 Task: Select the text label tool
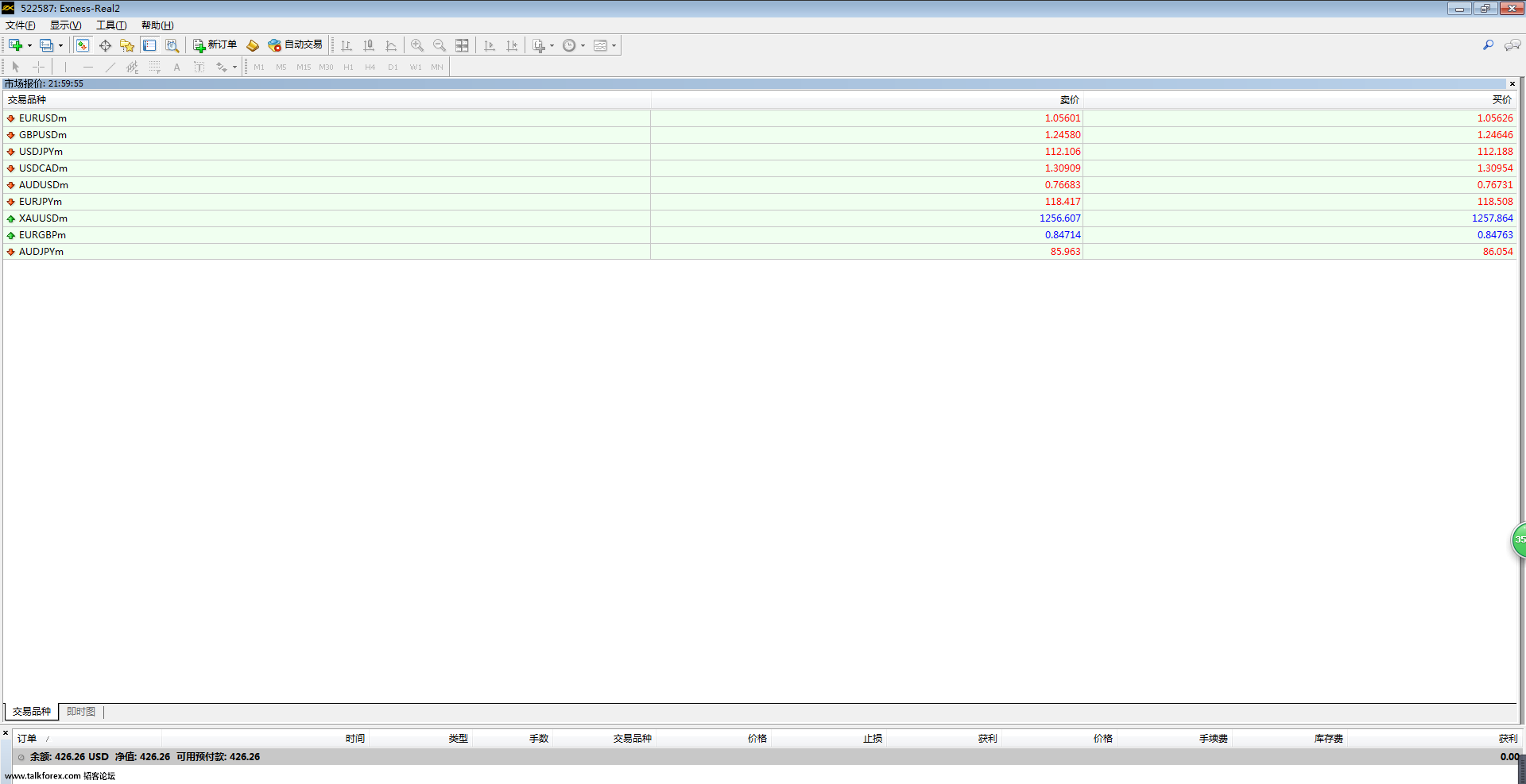pos(199,67)
